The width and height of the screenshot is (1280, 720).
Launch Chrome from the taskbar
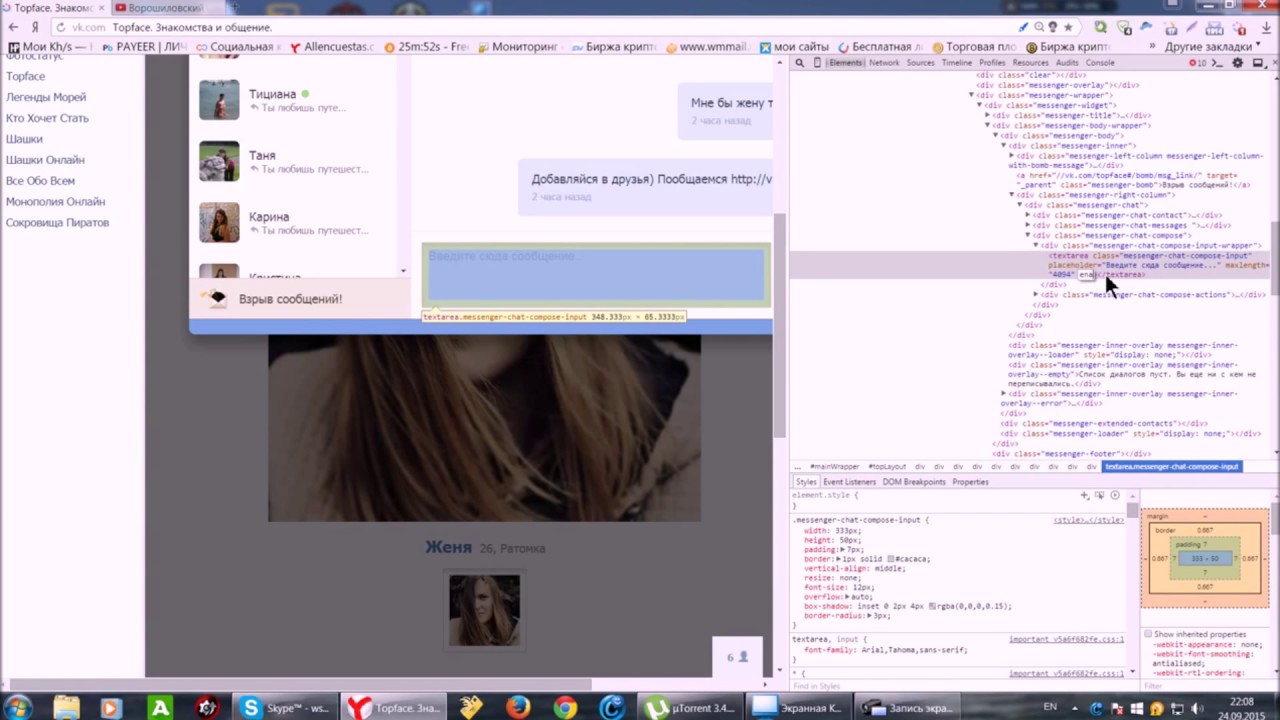tap(565, 707)
